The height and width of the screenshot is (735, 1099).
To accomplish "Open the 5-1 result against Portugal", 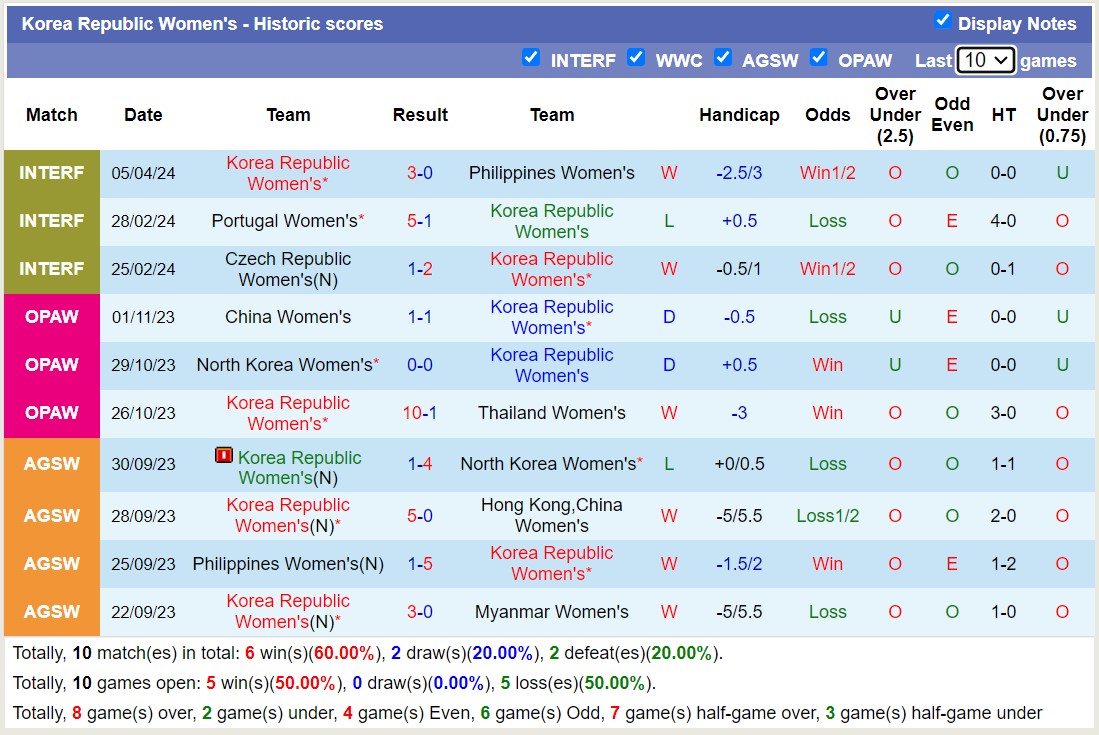I will coord(420,221).
